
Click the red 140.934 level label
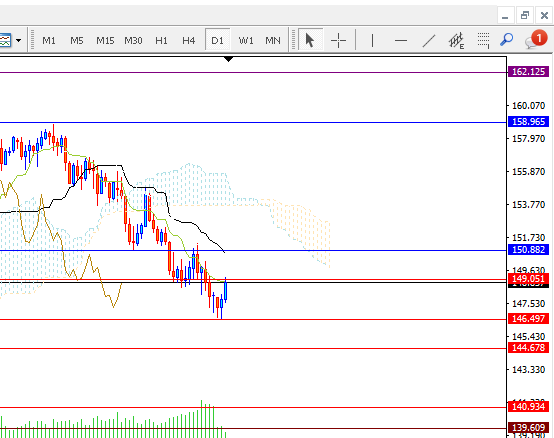click(529, 407)
